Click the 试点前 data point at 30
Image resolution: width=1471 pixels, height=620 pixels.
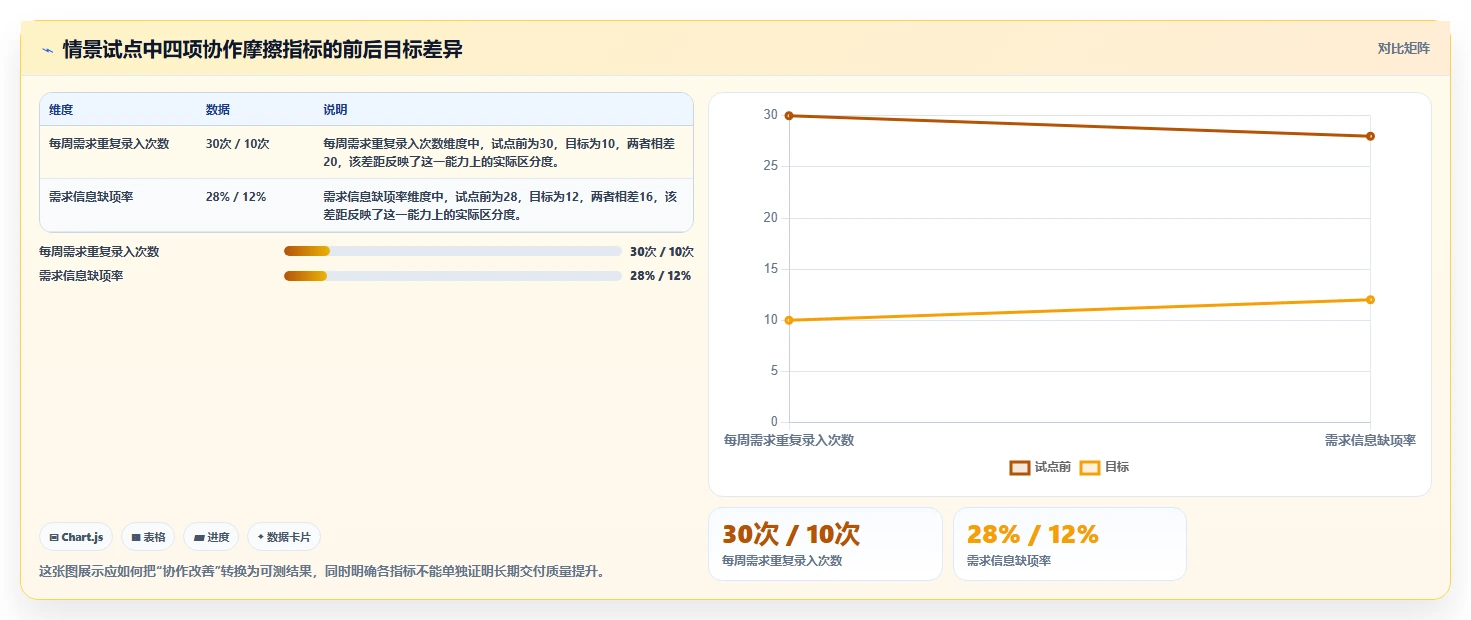point(789,116)
